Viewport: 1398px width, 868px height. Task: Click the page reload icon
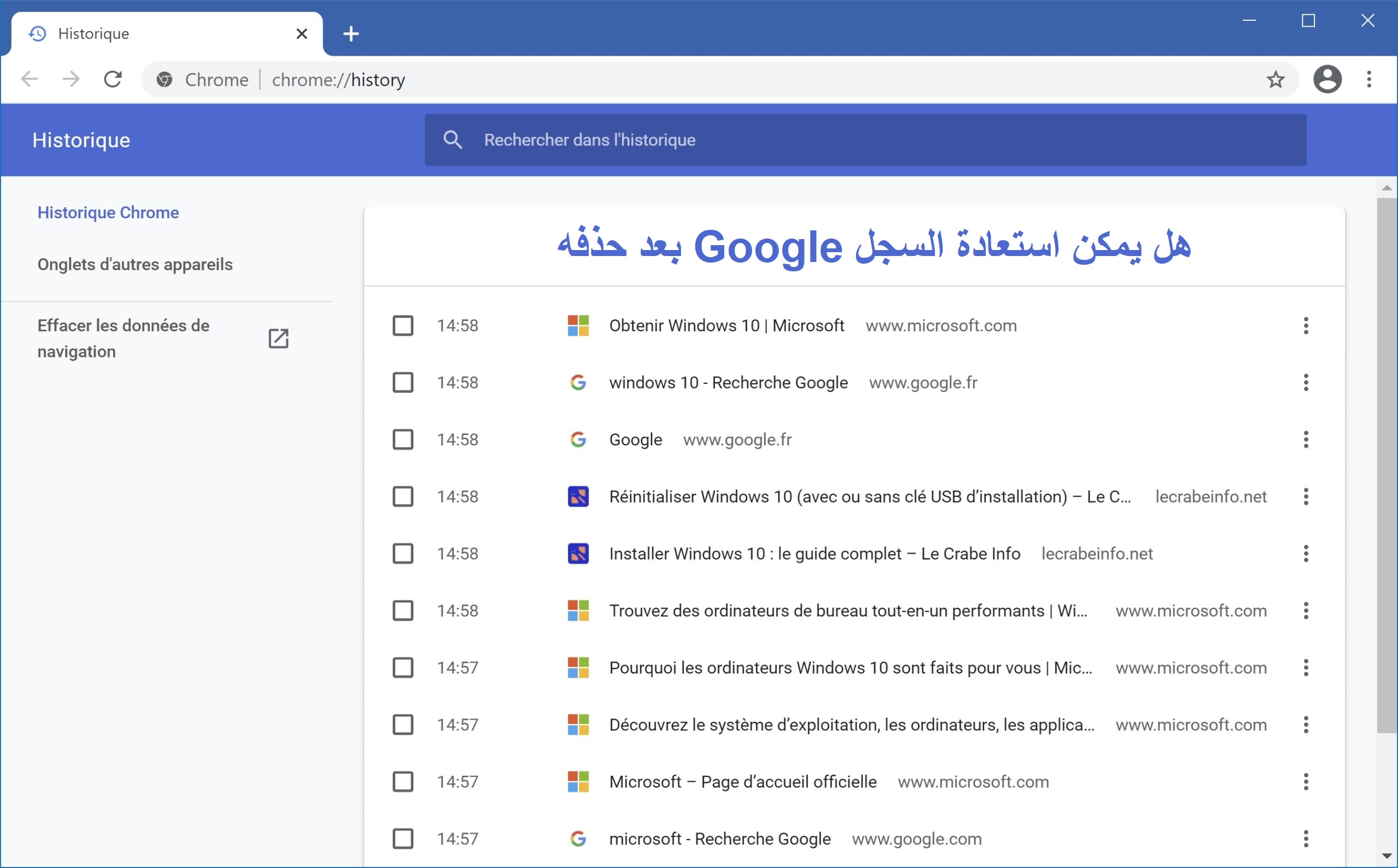113,80
